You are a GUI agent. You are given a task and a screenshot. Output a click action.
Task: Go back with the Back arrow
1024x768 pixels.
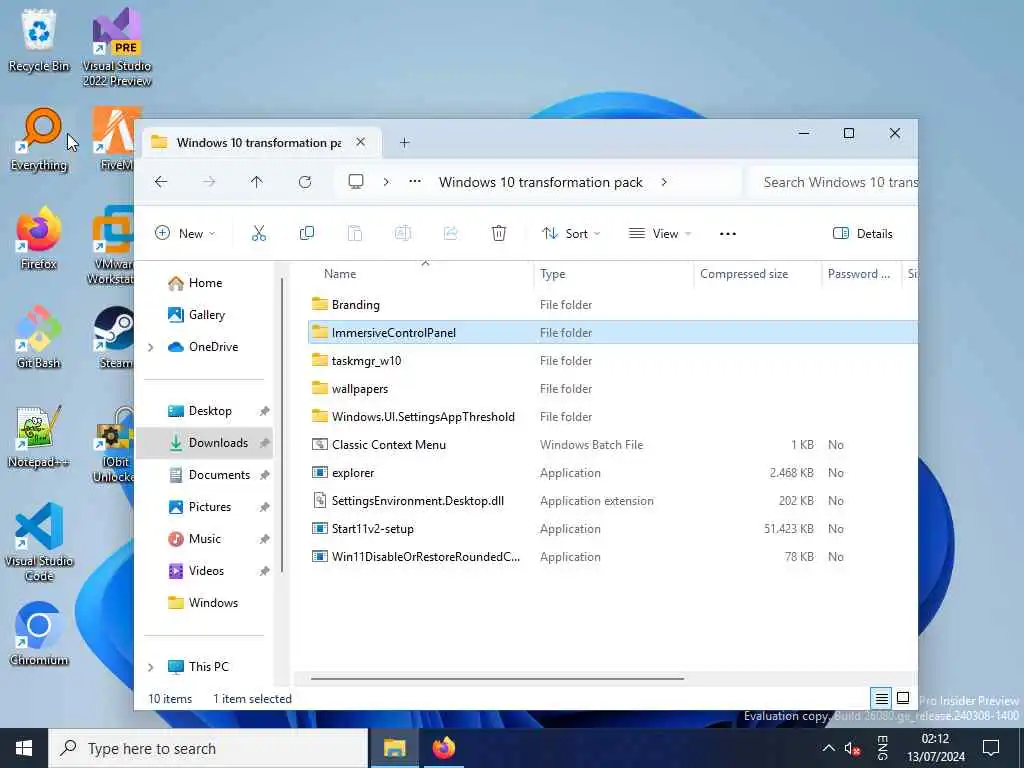click(161, 182)
